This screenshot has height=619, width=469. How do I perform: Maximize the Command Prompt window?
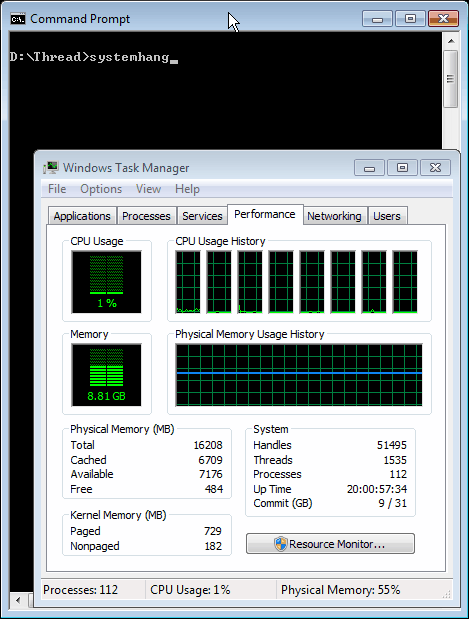click(x=410, y=19)
